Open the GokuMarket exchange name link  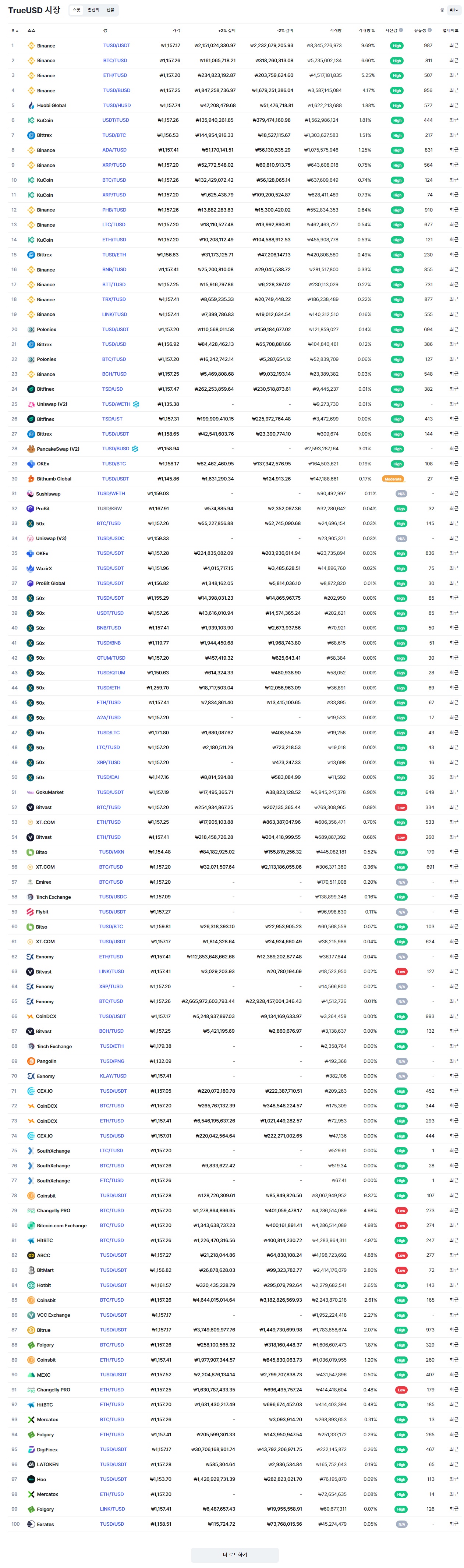tap(50, 792)
